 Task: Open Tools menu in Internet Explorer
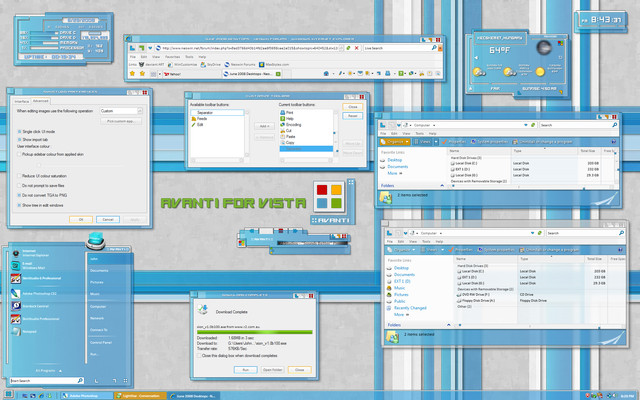(x=189, y=57)
